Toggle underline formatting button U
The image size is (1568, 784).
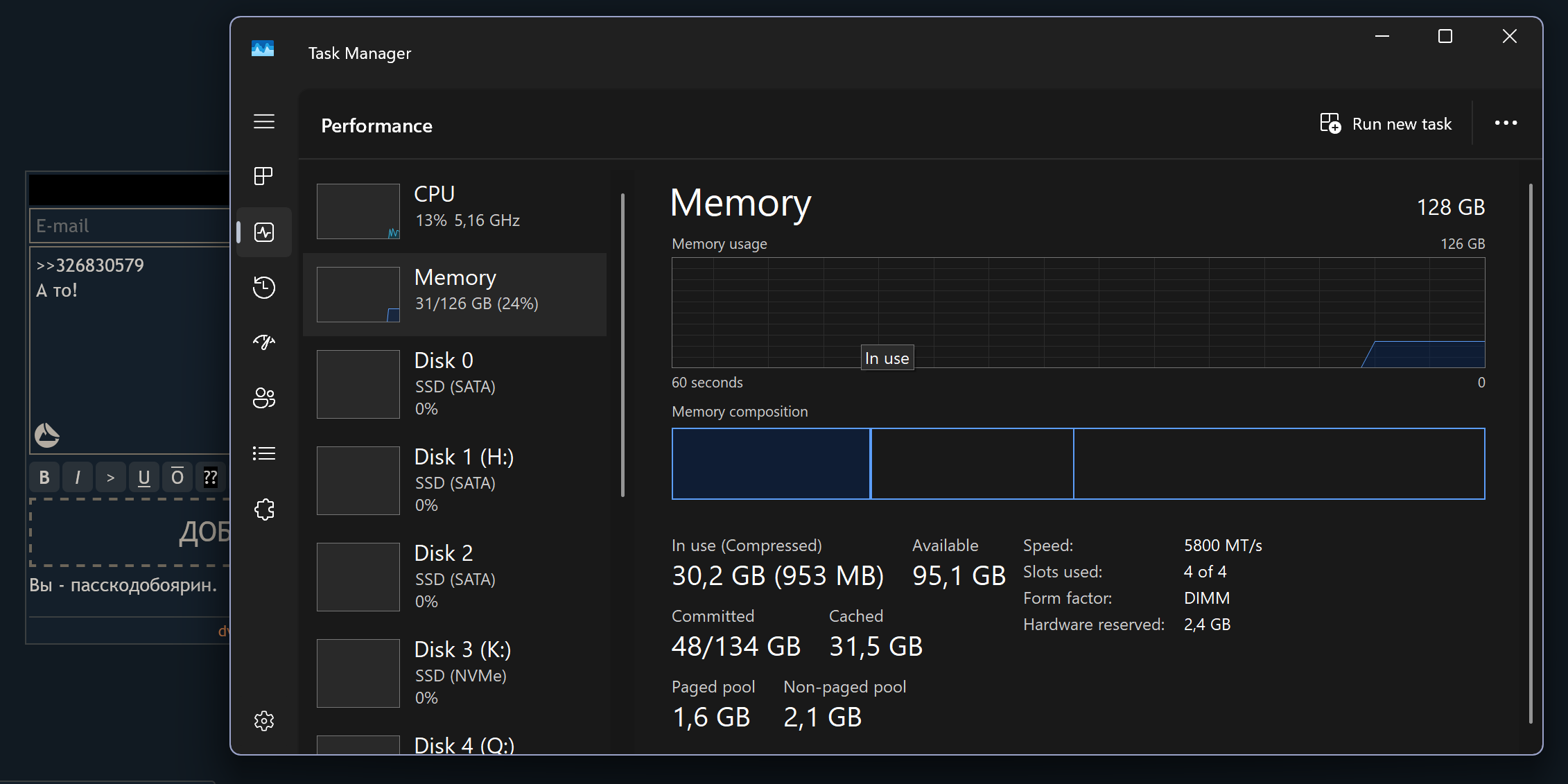tap(144, 477)
